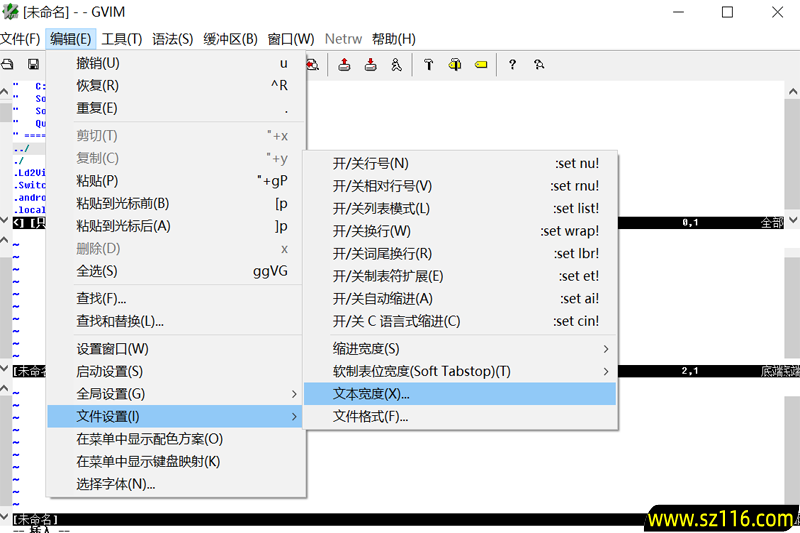800x533 pixels.
Task: Click the yellow Jump to tag icon
Action: coord(481,65)
